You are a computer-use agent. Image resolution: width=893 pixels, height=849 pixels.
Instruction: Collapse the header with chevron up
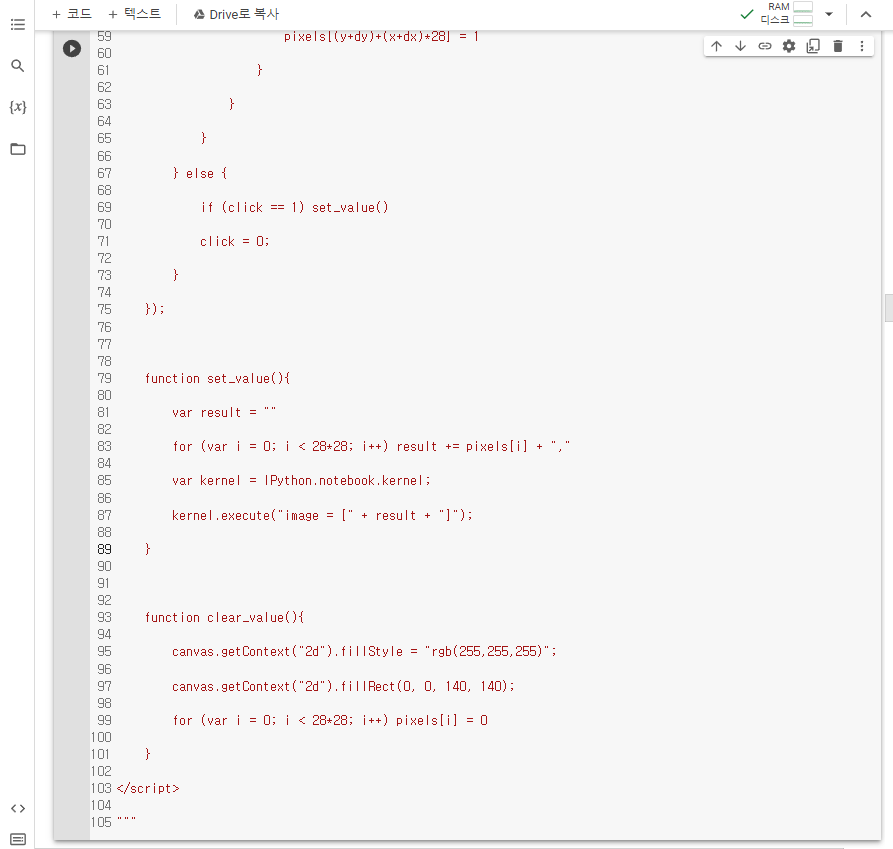pyautogui.click(x=866, y=14)
